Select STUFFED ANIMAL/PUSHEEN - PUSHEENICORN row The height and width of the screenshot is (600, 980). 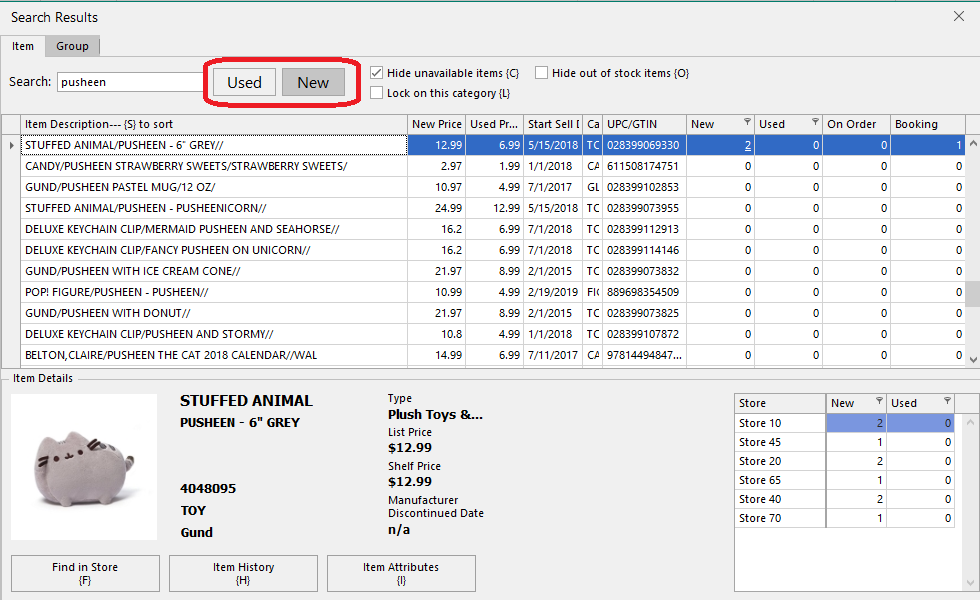(493, 208)
